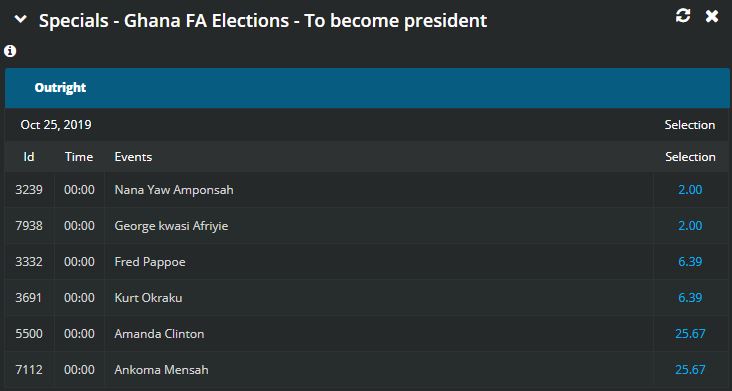This screenshot has width=732, height=391.
Task: Click the Nana Yaw Amponsah event name
Action: [174, 190]
